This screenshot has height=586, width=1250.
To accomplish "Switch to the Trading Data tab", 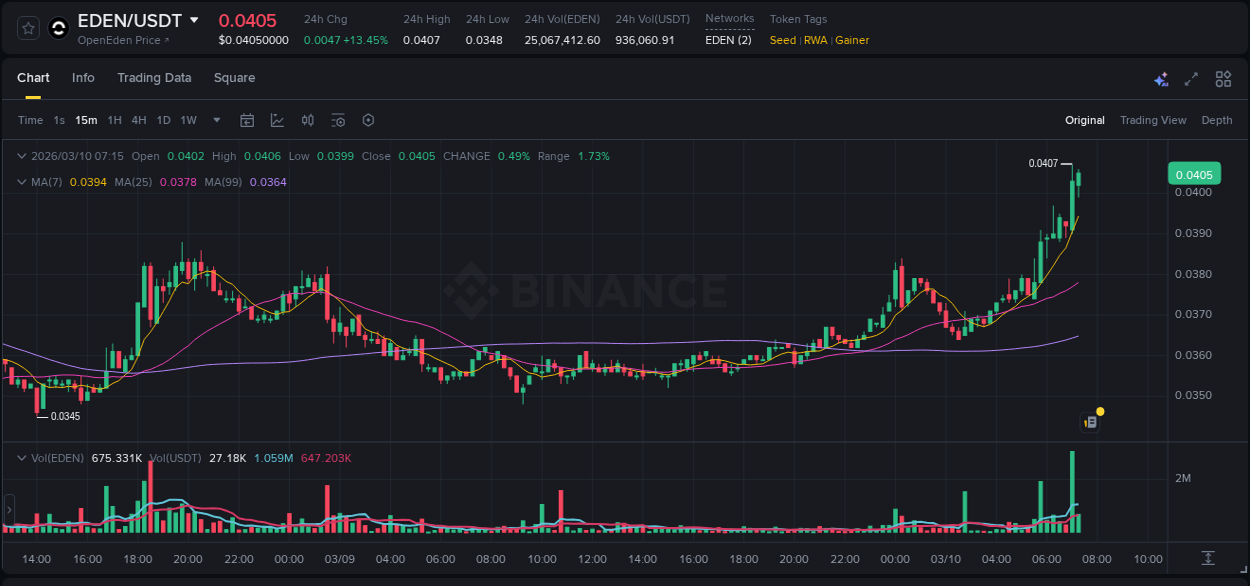I will (x=154, y=77).
